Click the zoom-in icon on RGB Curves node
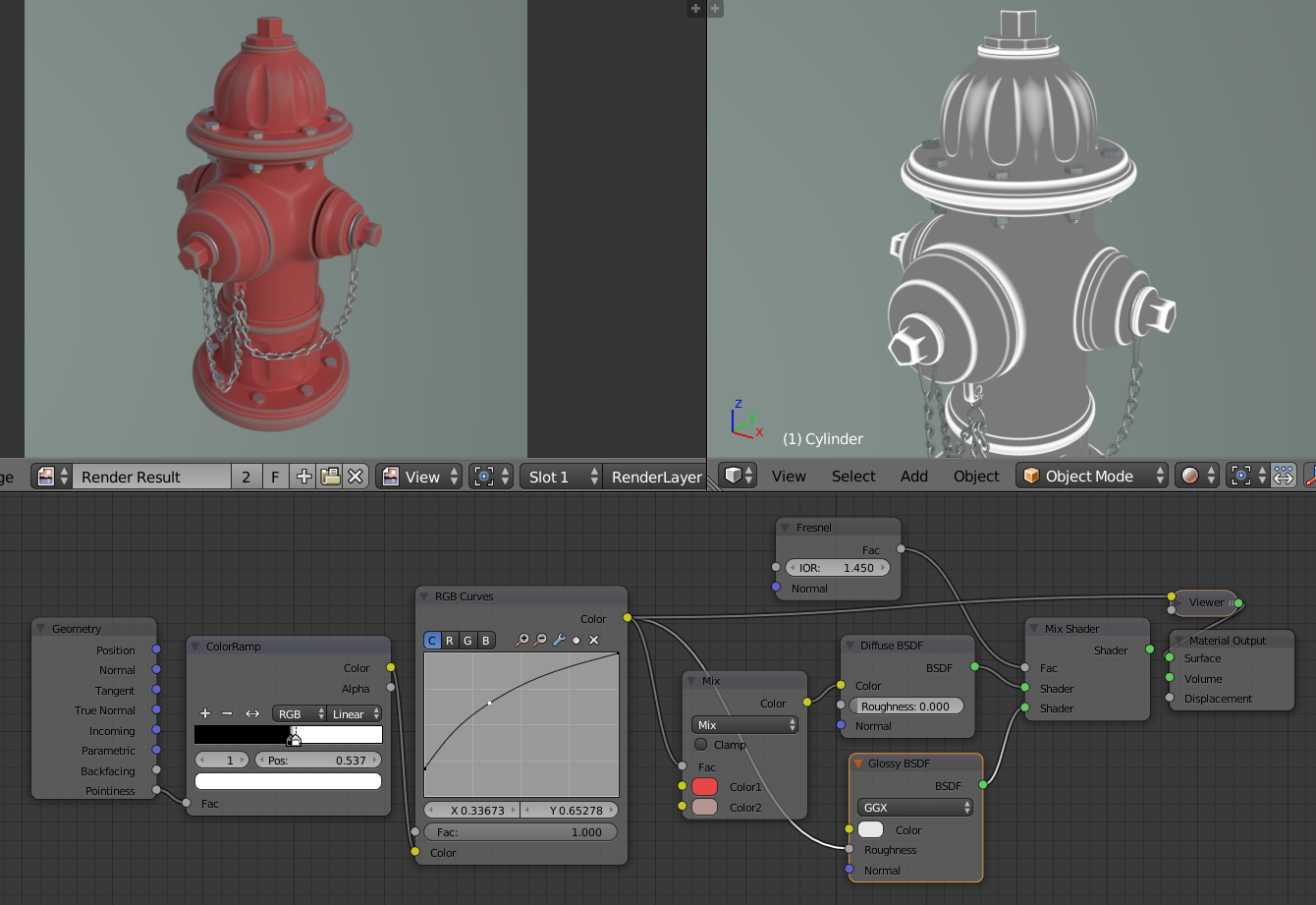Image resolution: width=1316 pixels, height=905 pixels. pyautogui.click(x=521, y=640)
